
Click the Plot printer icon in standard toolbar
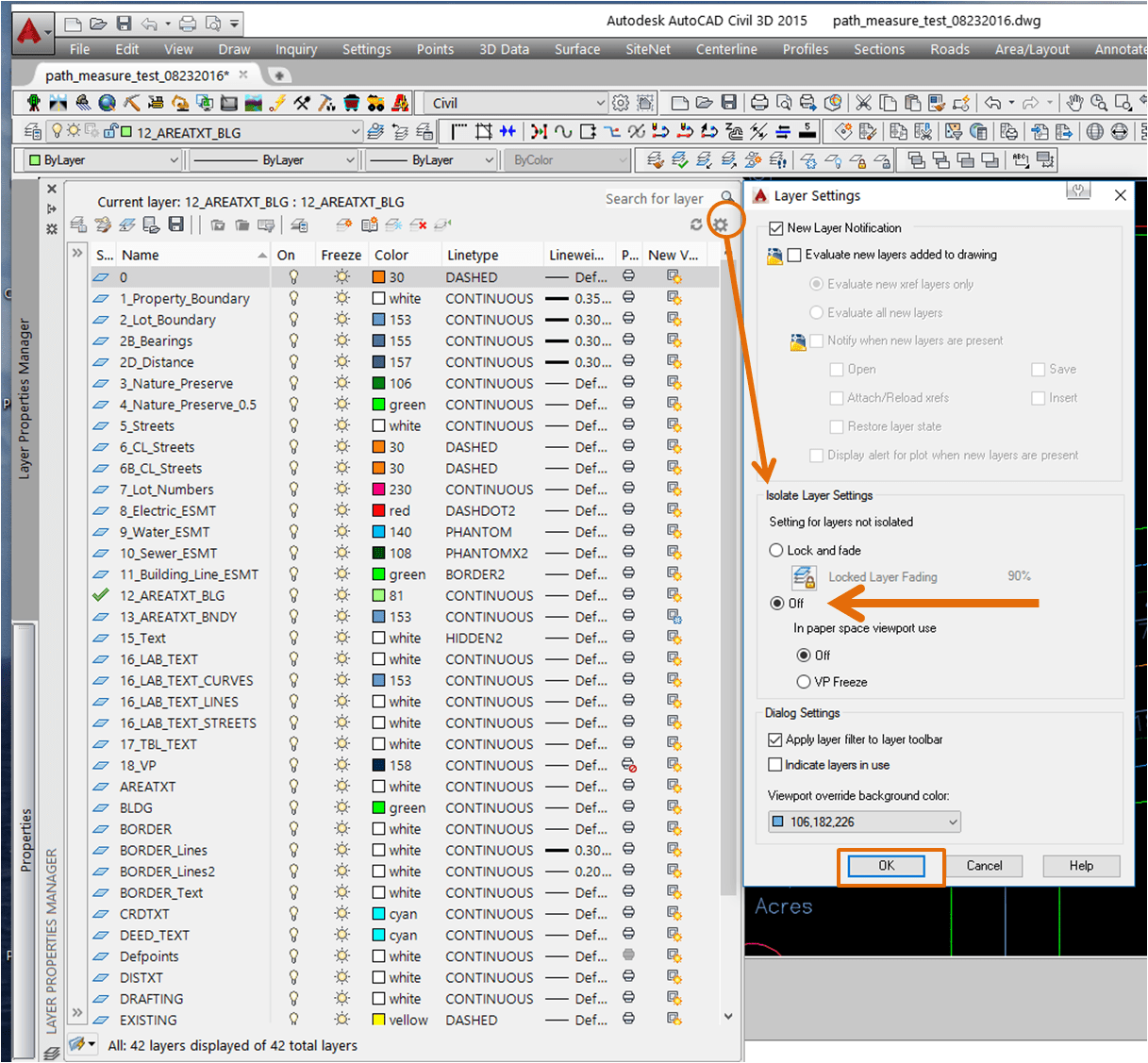point(759,103)
